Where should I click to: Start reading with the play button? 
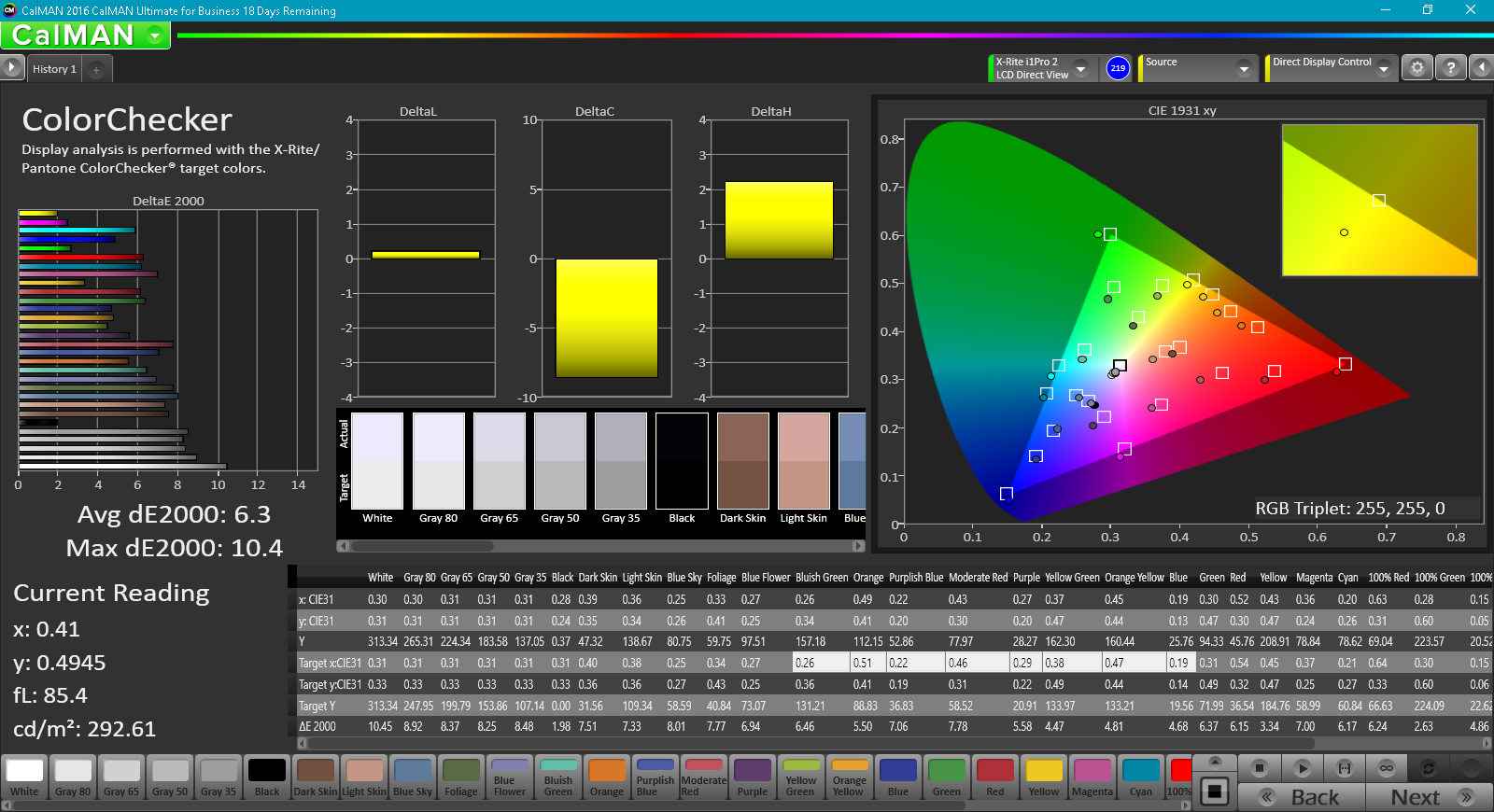[x=1303, y=768]
